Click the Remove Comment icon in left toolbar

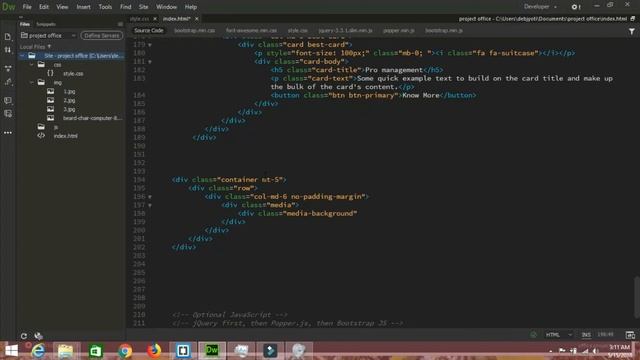[8, 114]
